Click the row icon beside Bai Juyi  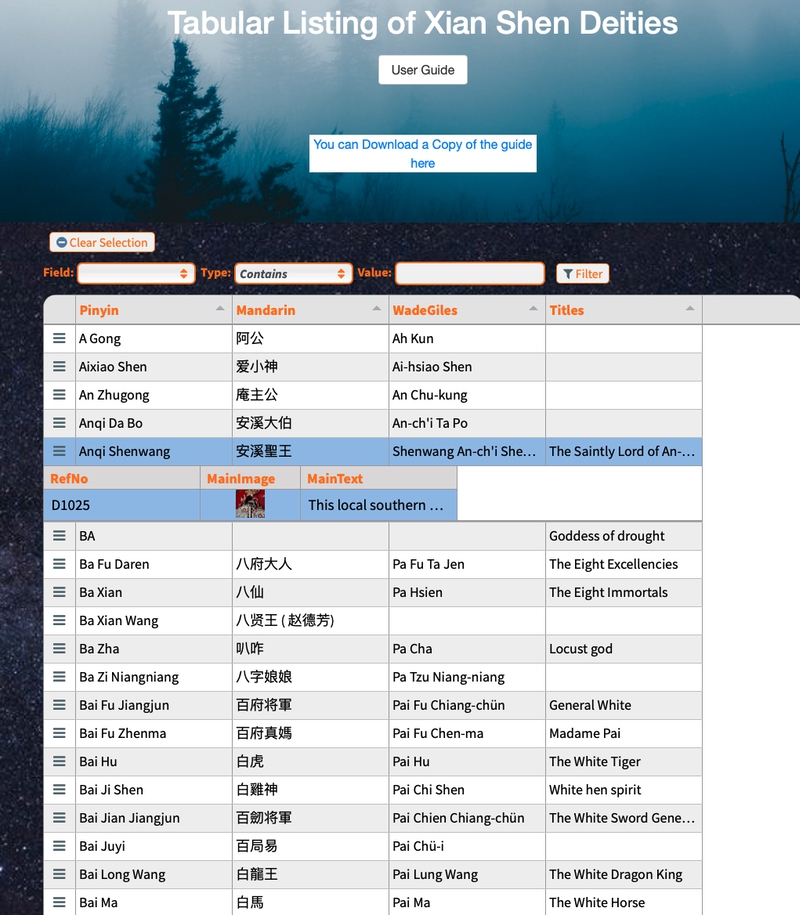pyautogui.click(x=59, y=846)
